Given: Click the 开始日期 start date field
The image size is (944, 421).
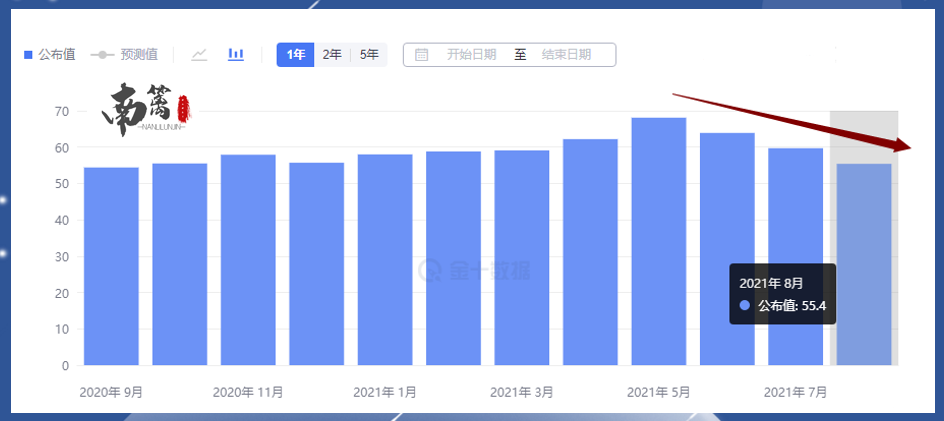Looking at the screenshot, I should tap(471, 55).
